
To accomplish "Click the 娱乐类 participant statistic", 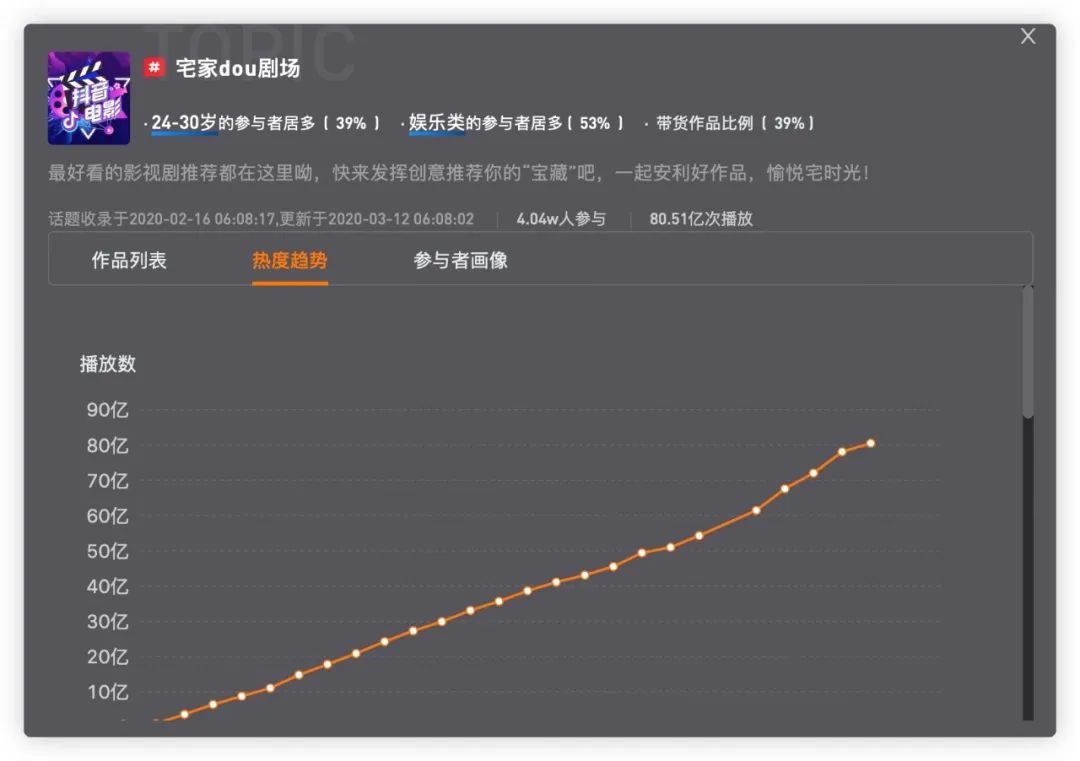I will [x=516, y=123].
